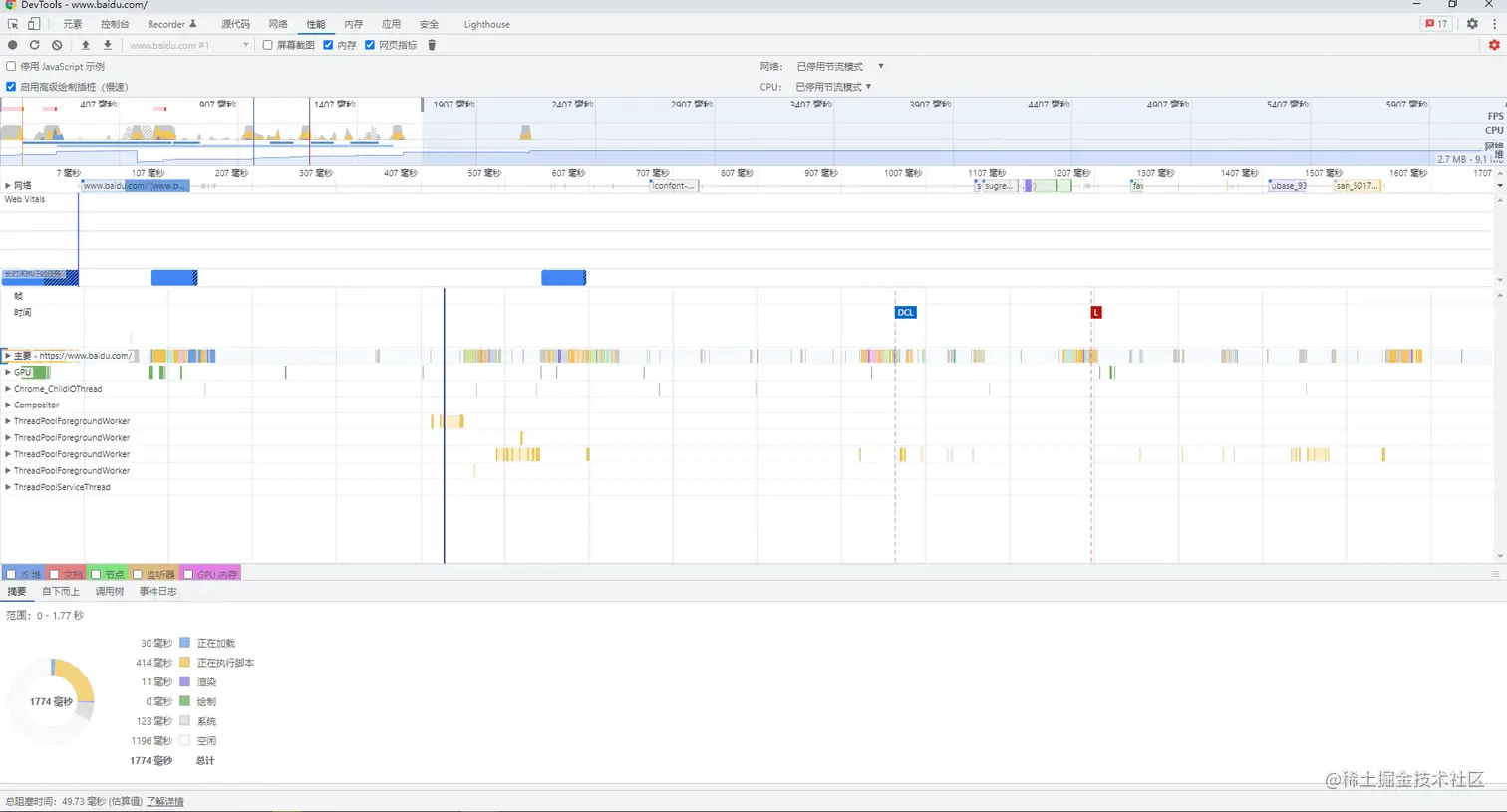Open the CPU throttling dropdown

[x=833, y=87]
